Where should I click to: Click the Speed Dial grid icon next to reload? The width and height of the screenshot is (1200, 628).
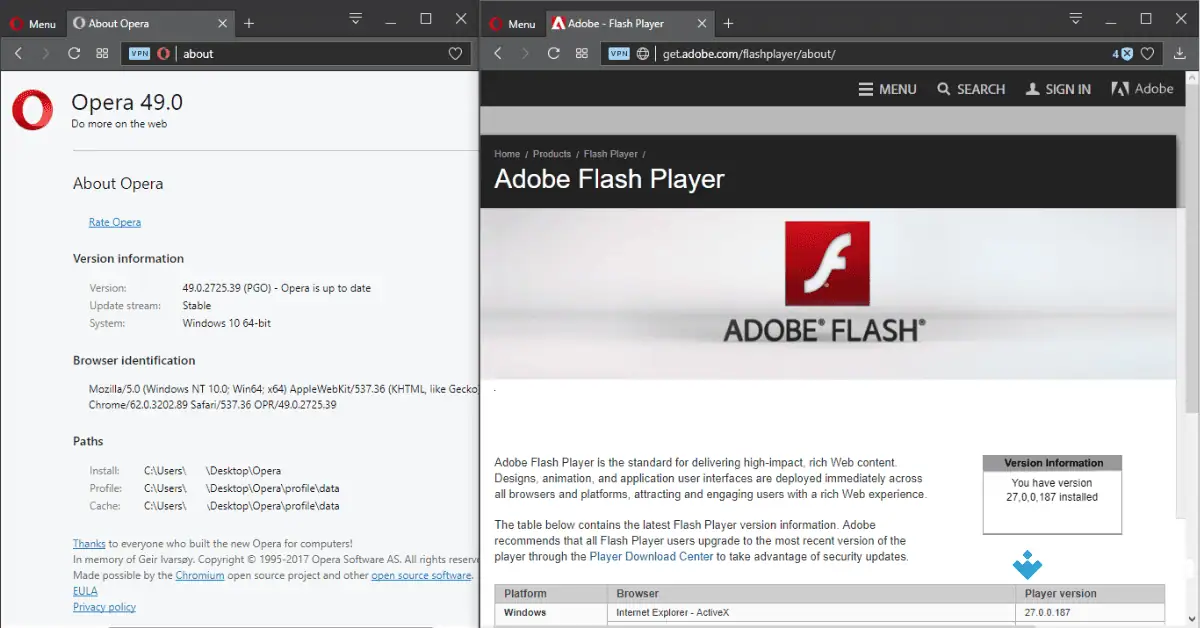(101, 53)
